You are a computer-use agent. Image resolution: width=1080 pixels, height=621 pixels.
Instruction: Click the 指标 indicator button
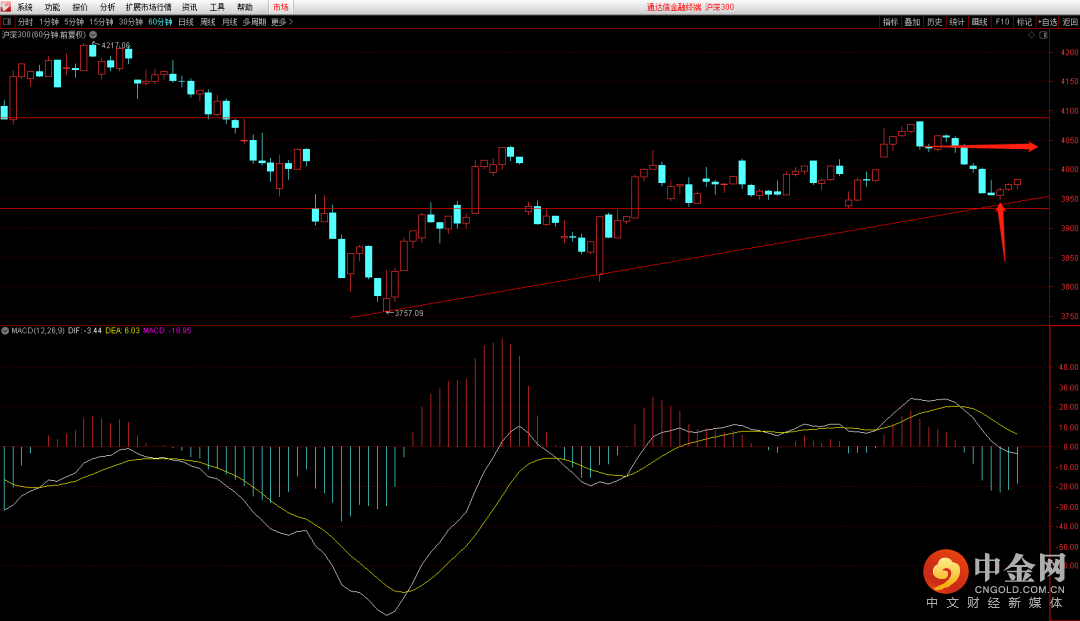(890, 21)
